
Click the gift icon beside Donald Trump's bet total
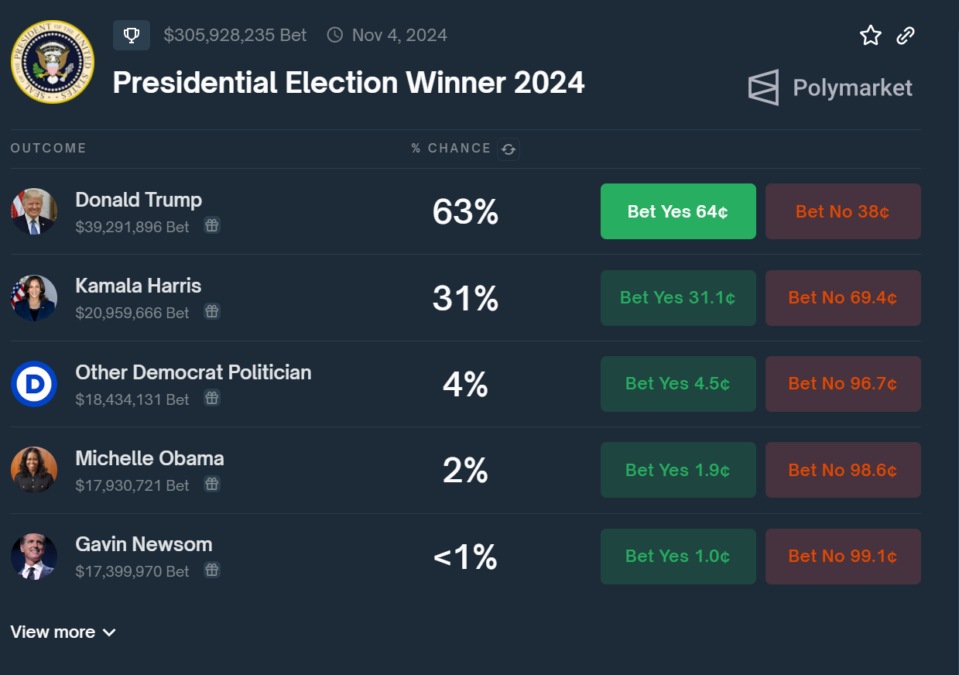(x=211, y=227)
